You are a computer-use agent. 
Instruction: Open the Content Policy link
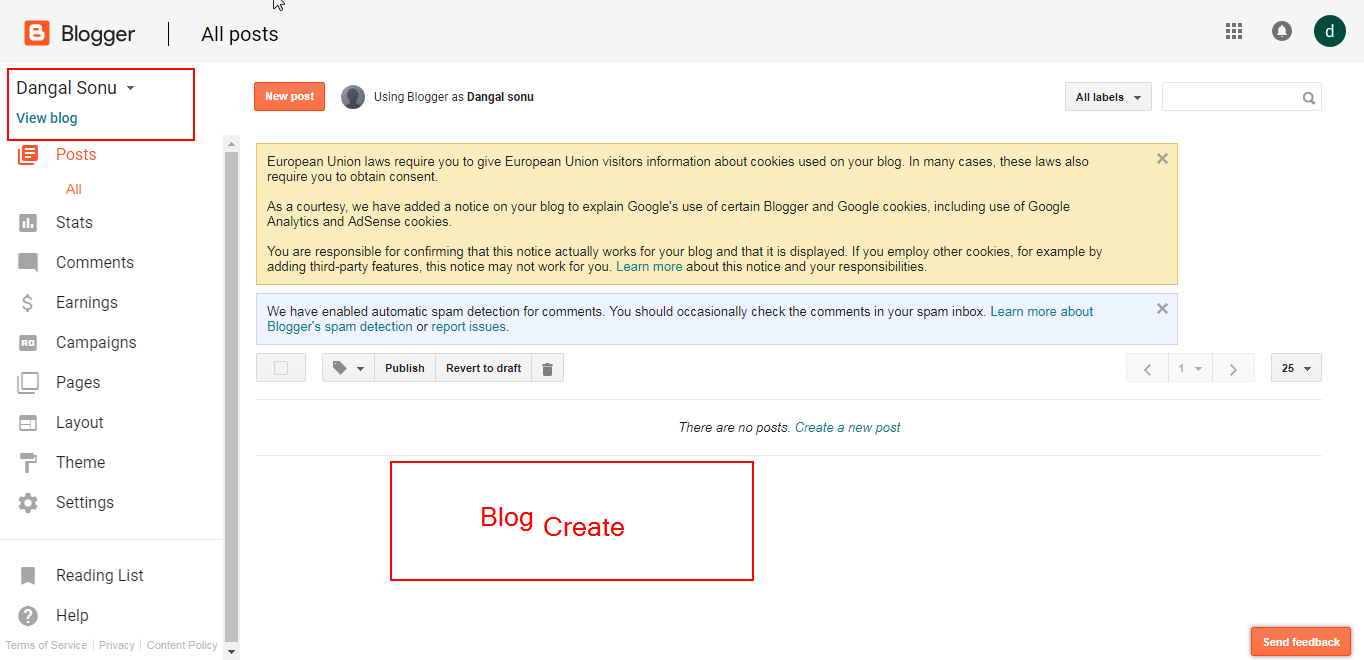point(182,646)
